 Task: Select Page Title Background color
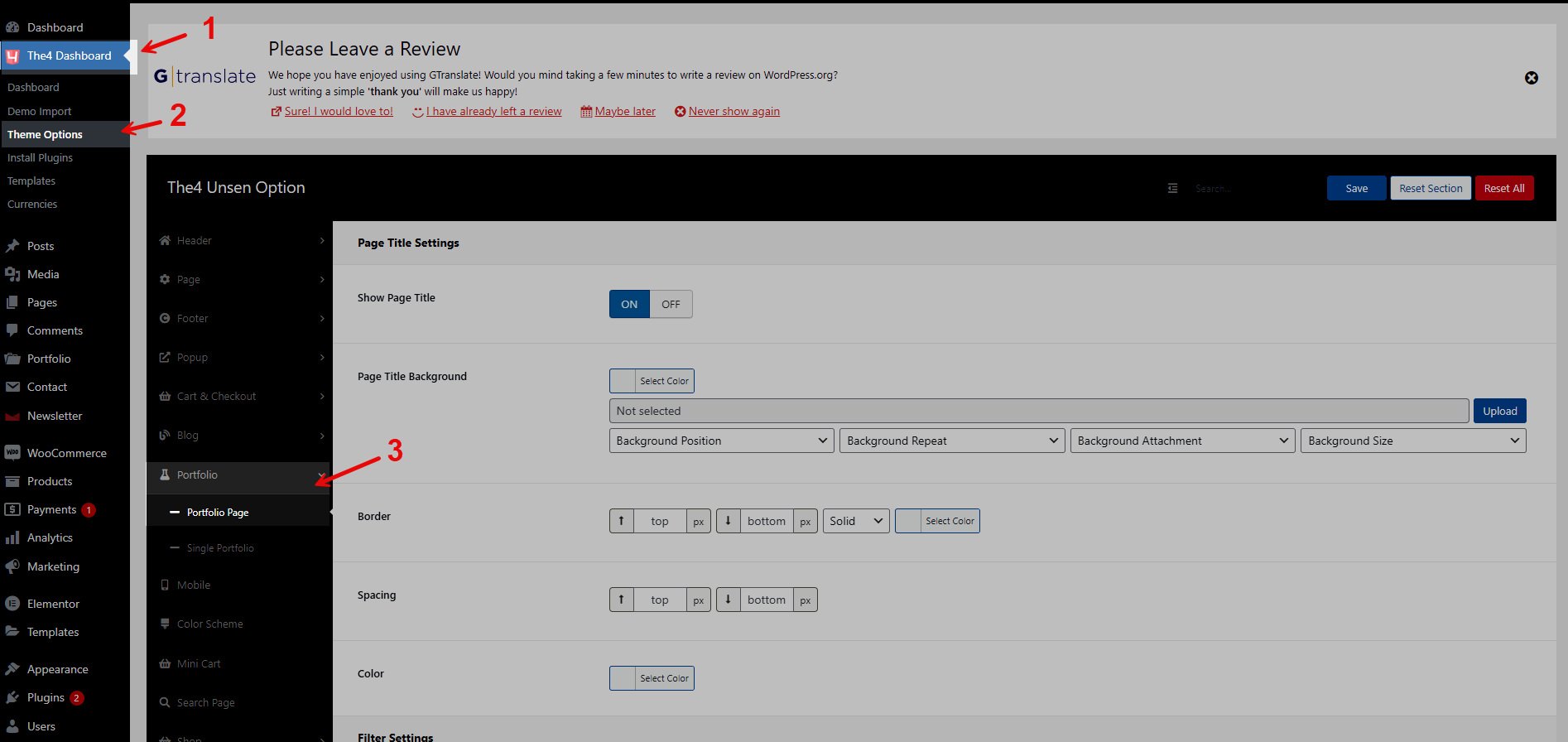coord(652,381)
